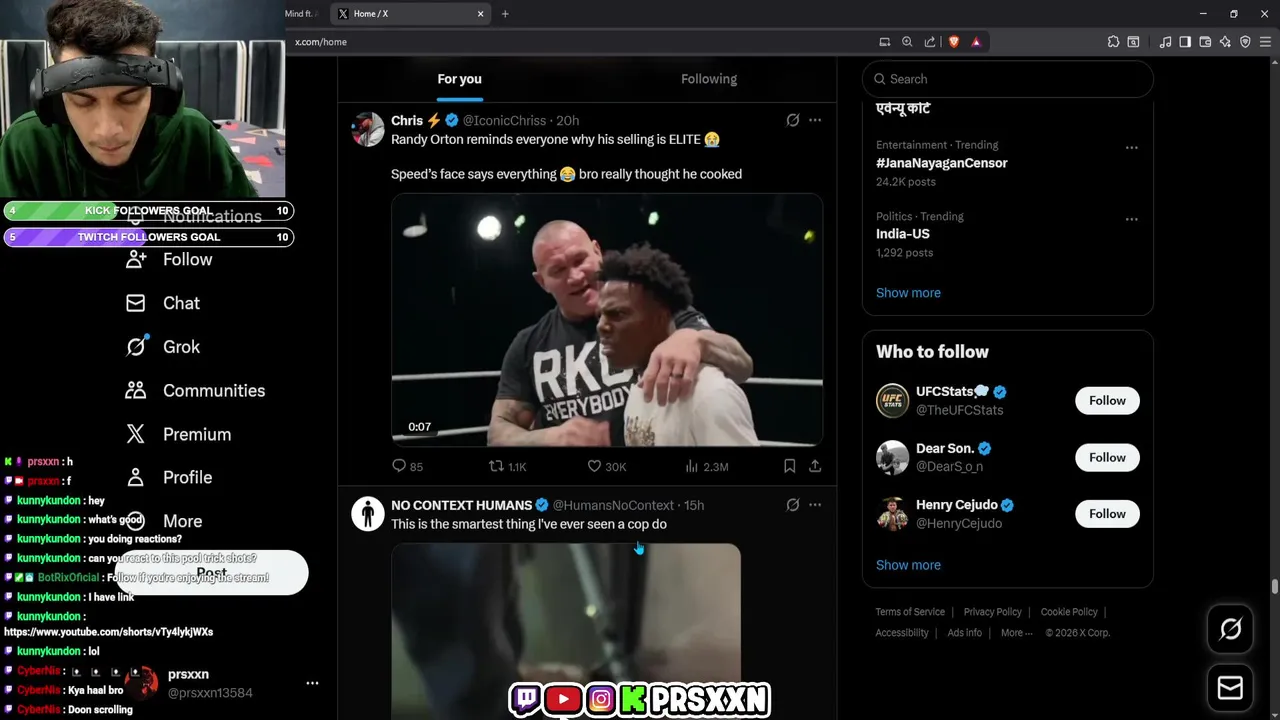
Task: Open the @HumansNoContext handle link
Action: tap(613, 505)
